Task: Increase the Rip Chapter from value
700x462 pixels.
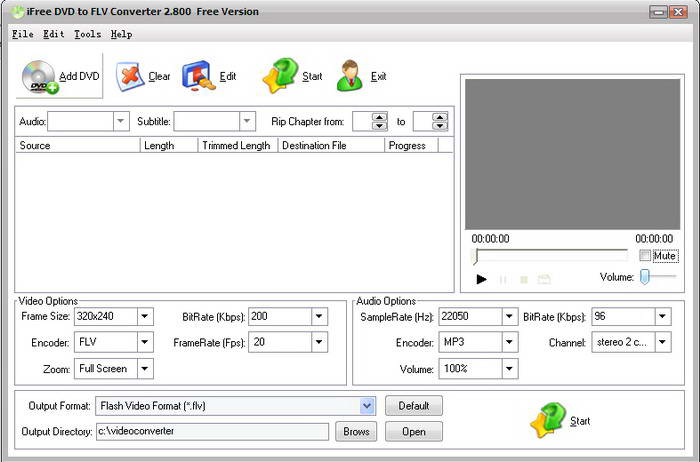Action: [379, 117]
